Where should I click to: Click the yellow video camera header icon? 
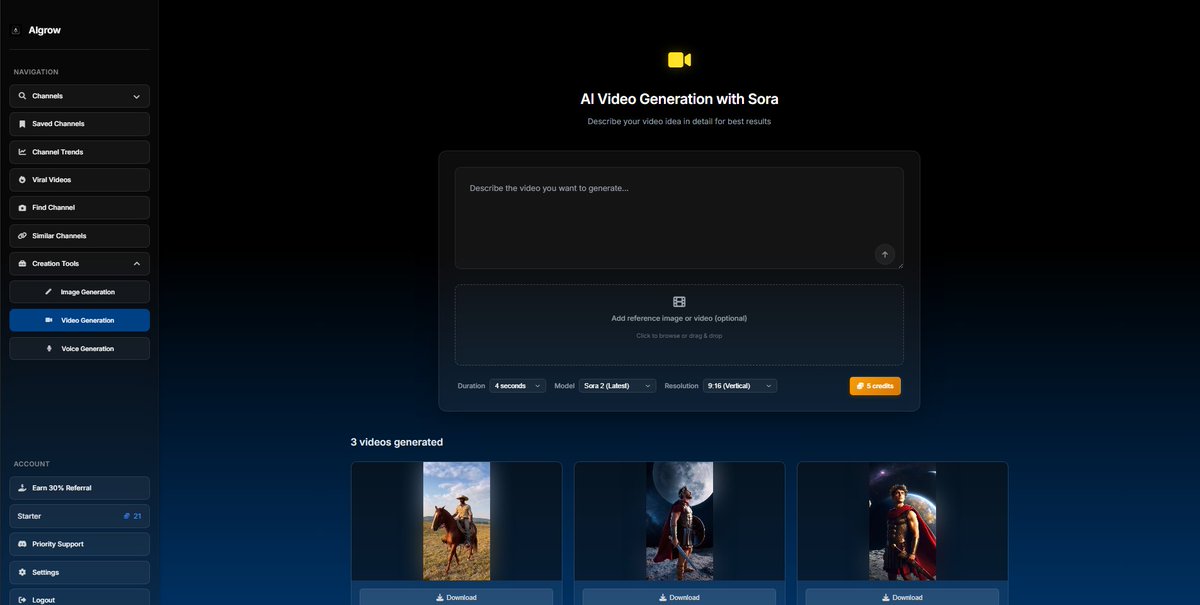(679, 60)
